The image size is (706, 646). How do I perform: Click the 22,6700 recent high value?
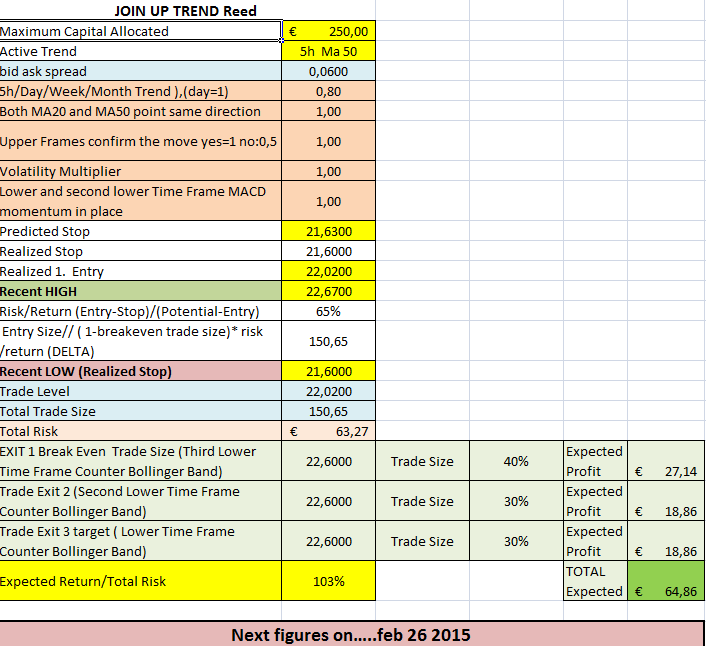pos(328,291)
